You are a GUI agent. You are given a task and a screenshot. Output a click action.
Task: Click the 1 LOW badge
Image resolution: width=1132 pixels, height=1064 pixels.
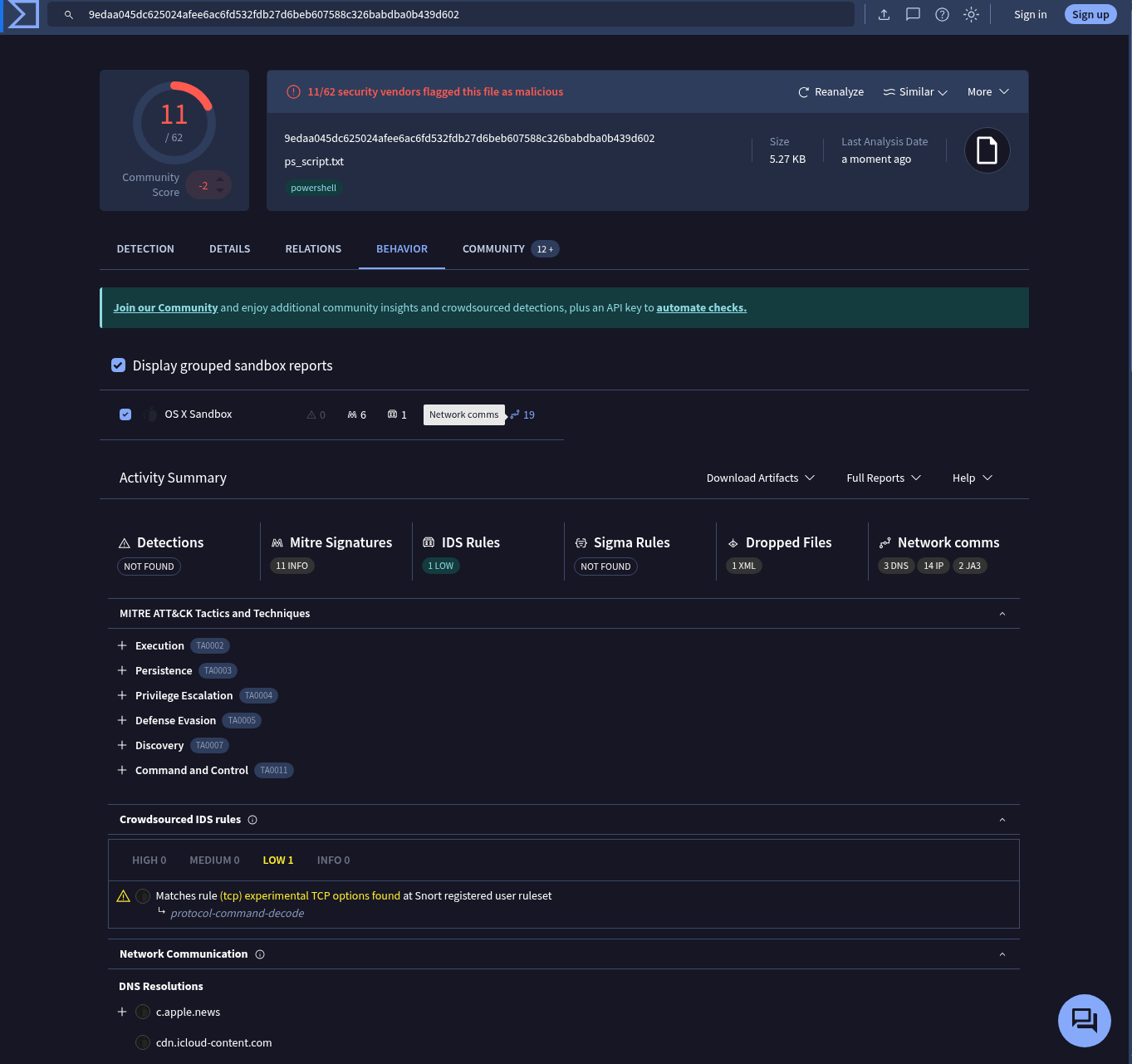[x=441, y=566]
